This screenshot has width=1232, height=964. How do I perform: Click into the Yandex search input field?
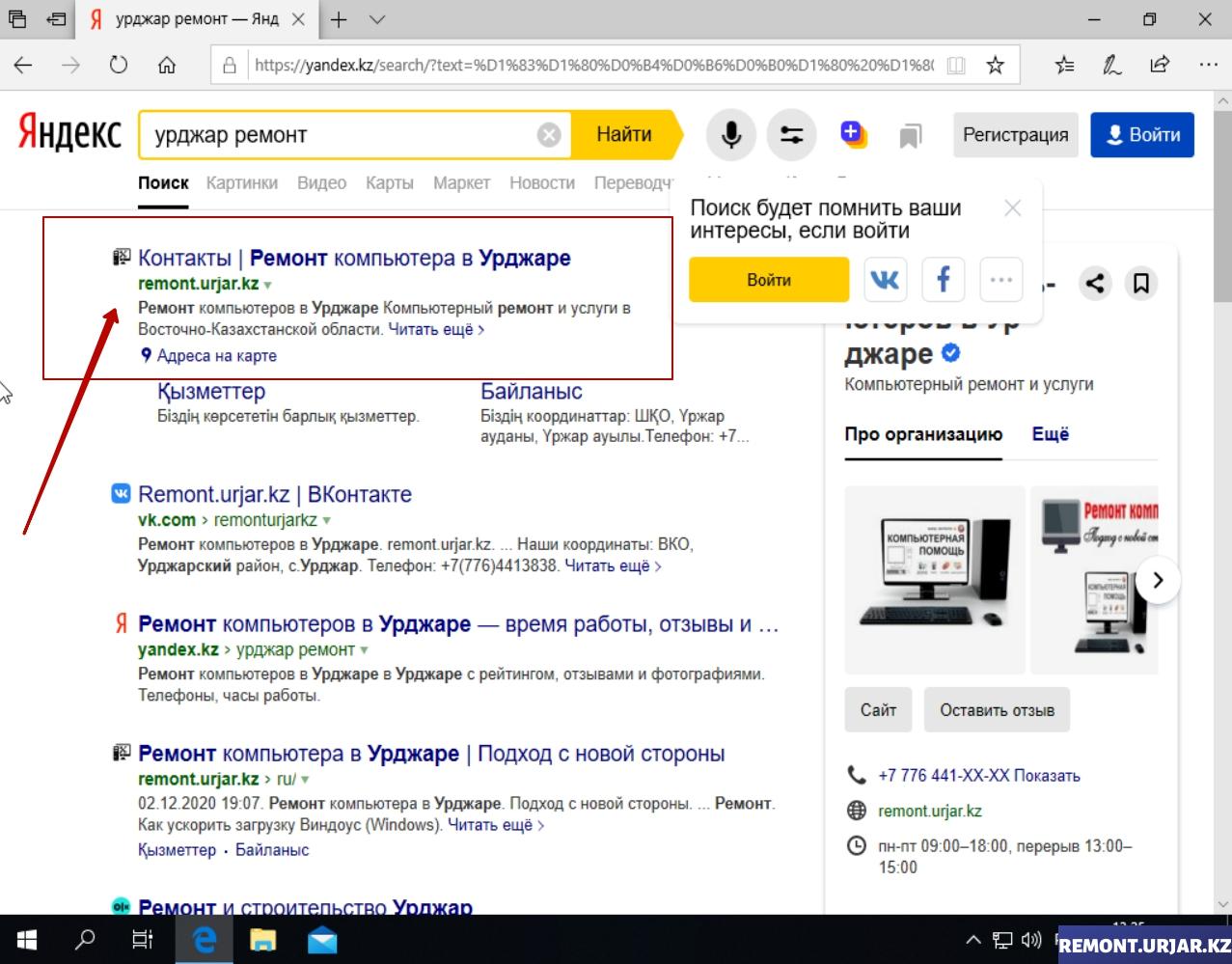click(x=338, y=135)
